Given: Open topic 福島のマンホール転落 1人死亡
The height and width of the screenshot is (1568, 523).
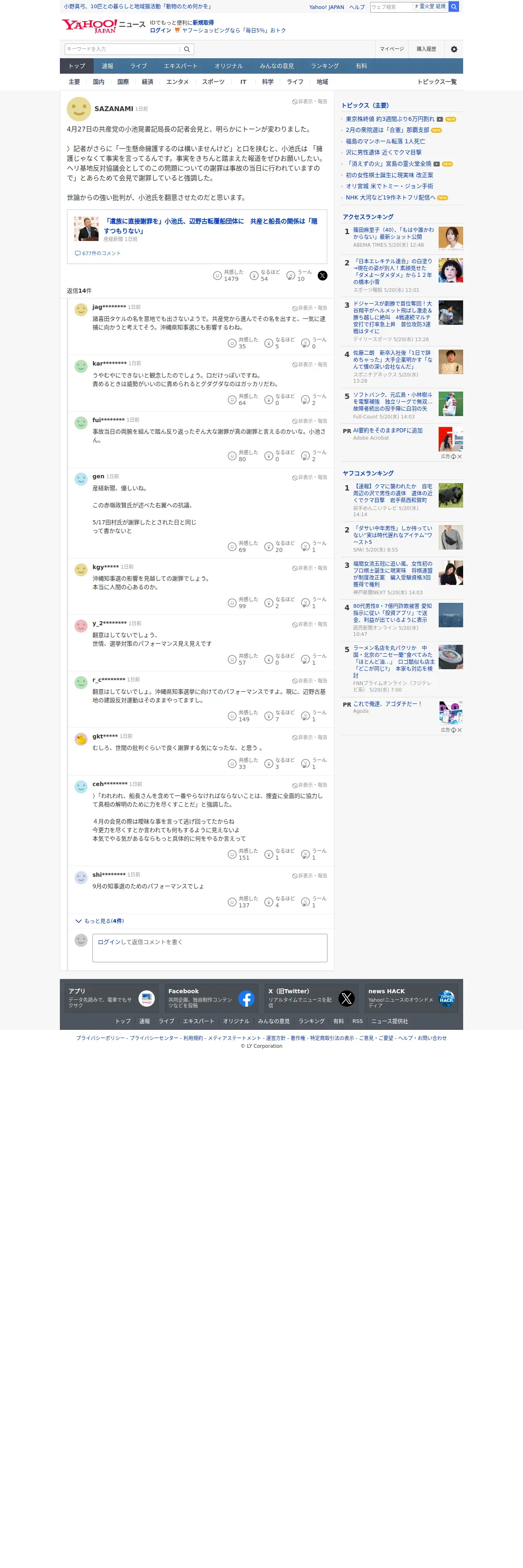Looking at the screenshot, I should 385,142.
